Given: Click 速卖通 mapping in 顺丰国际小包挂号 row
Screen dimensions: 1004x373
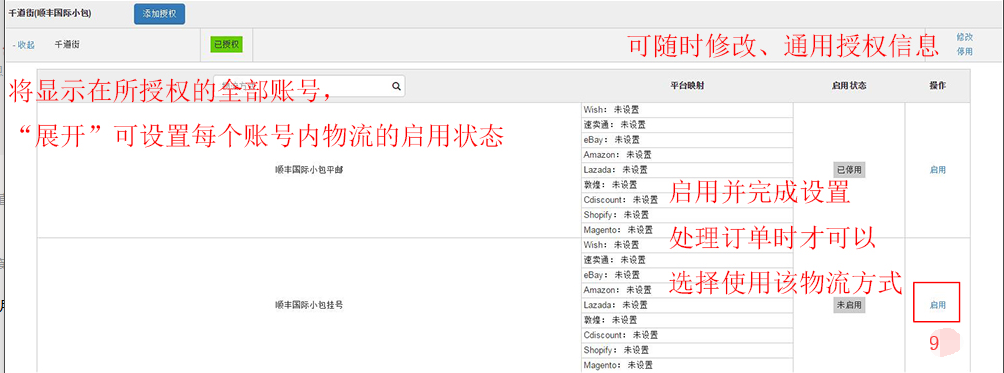Looking at the screenshot, I should point(687,260).
